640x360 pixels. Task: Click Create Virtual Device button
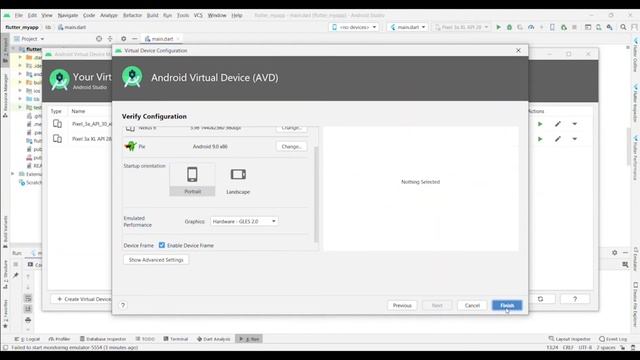coord(82,299)
